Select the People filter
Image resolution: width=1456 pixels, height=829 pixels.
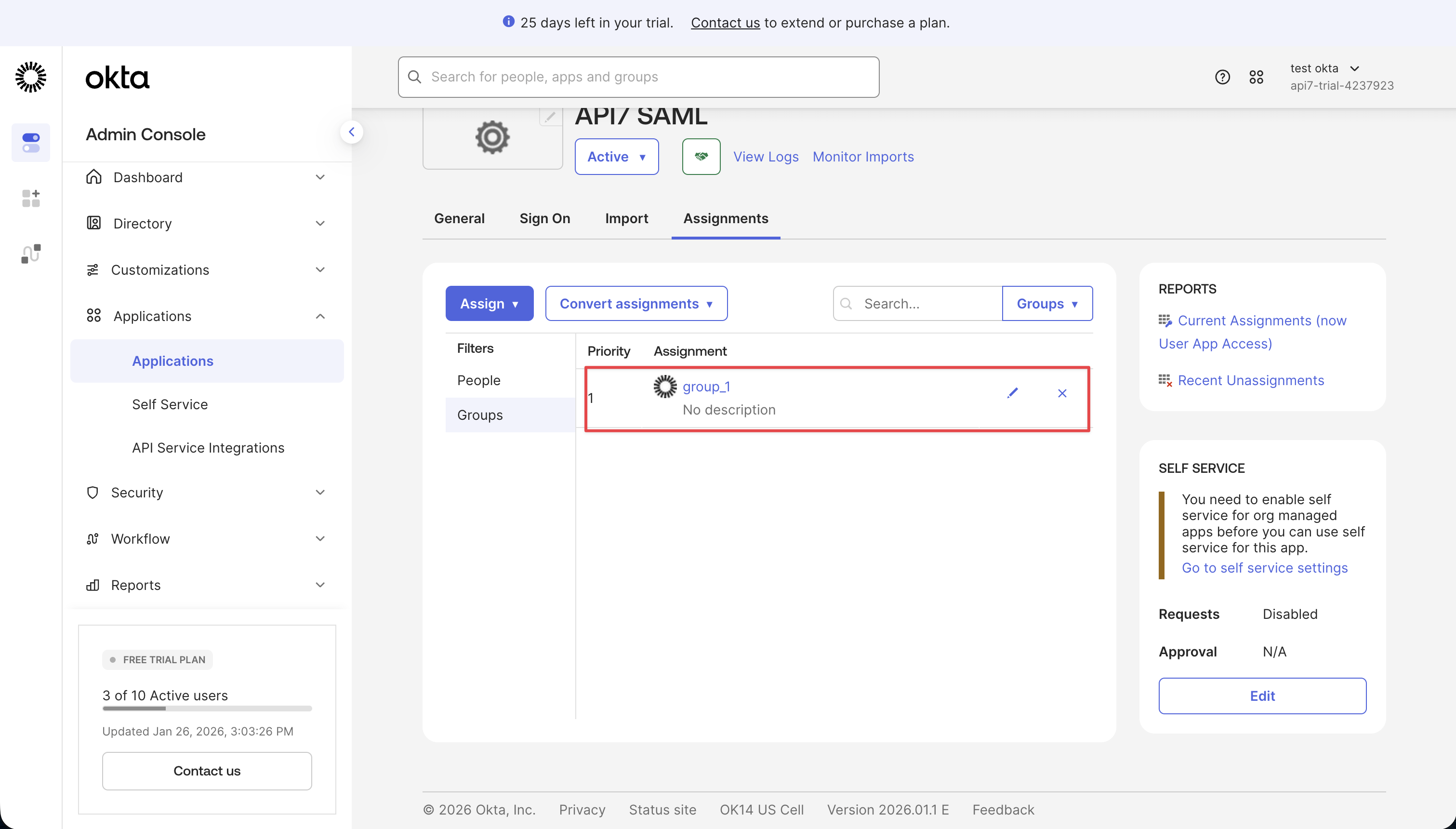pyautogui.click(x=478, y=380)
